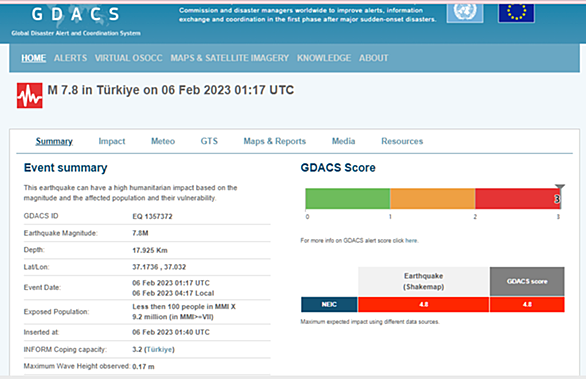Click the GDACS logo in header
This screenshot has height=379, width=586.
pos(75,15)
